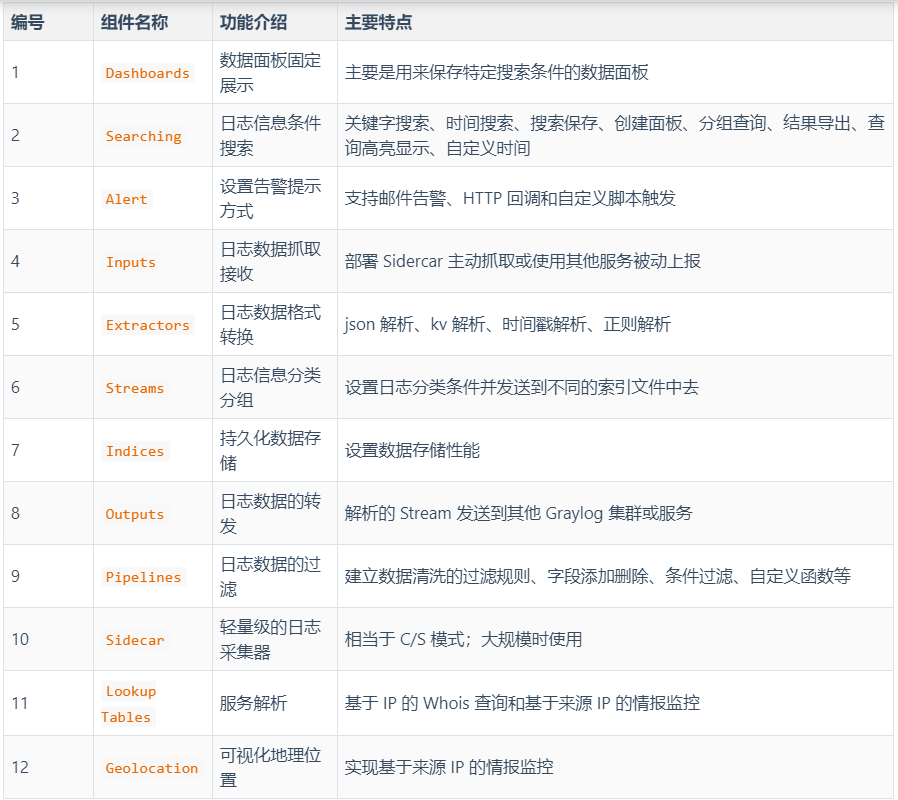The height and width of the screenshot is (800, 898).
Task: Select the Geolocation component label
Action: coord(152,767)
